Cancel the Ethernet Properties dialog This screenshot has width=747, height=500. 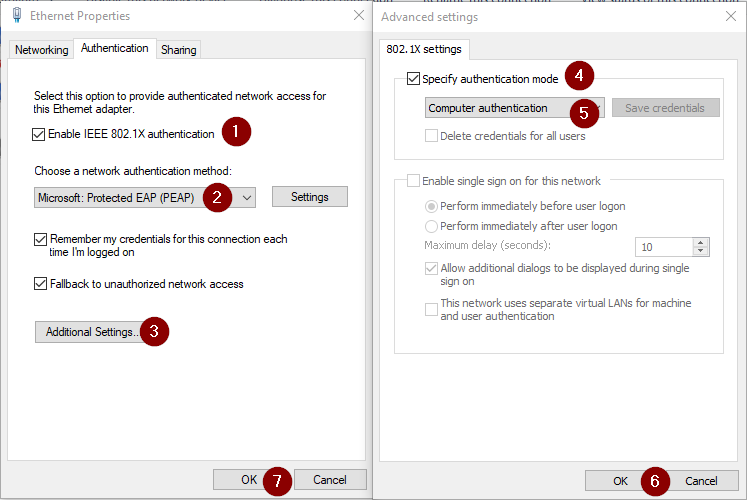[x=330, y=480]
